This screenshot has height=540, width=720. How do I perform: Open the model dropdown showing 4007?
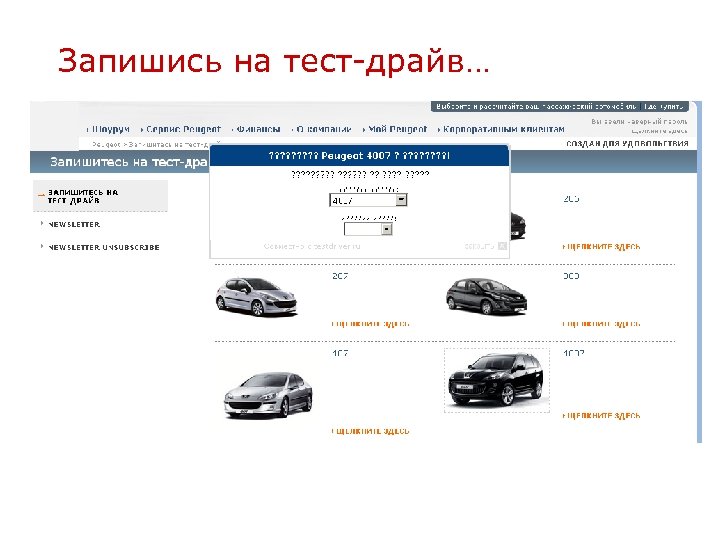click(368, 200)
